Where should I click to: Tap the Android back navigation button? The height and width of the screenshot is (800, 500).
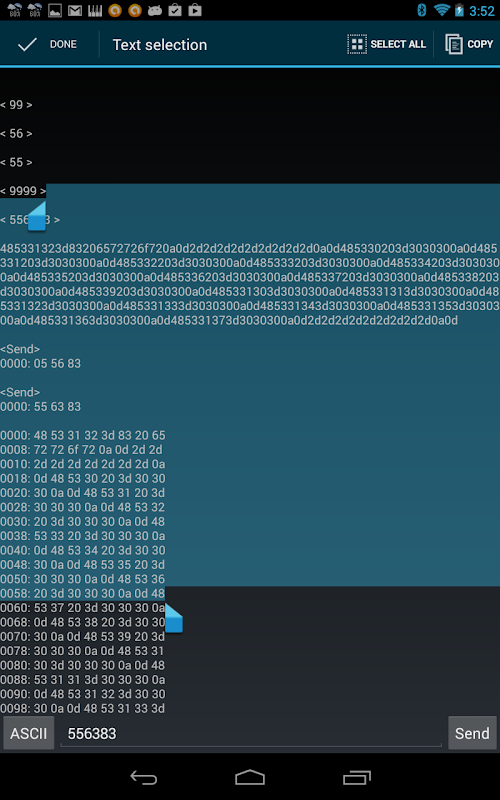point(143,778)
